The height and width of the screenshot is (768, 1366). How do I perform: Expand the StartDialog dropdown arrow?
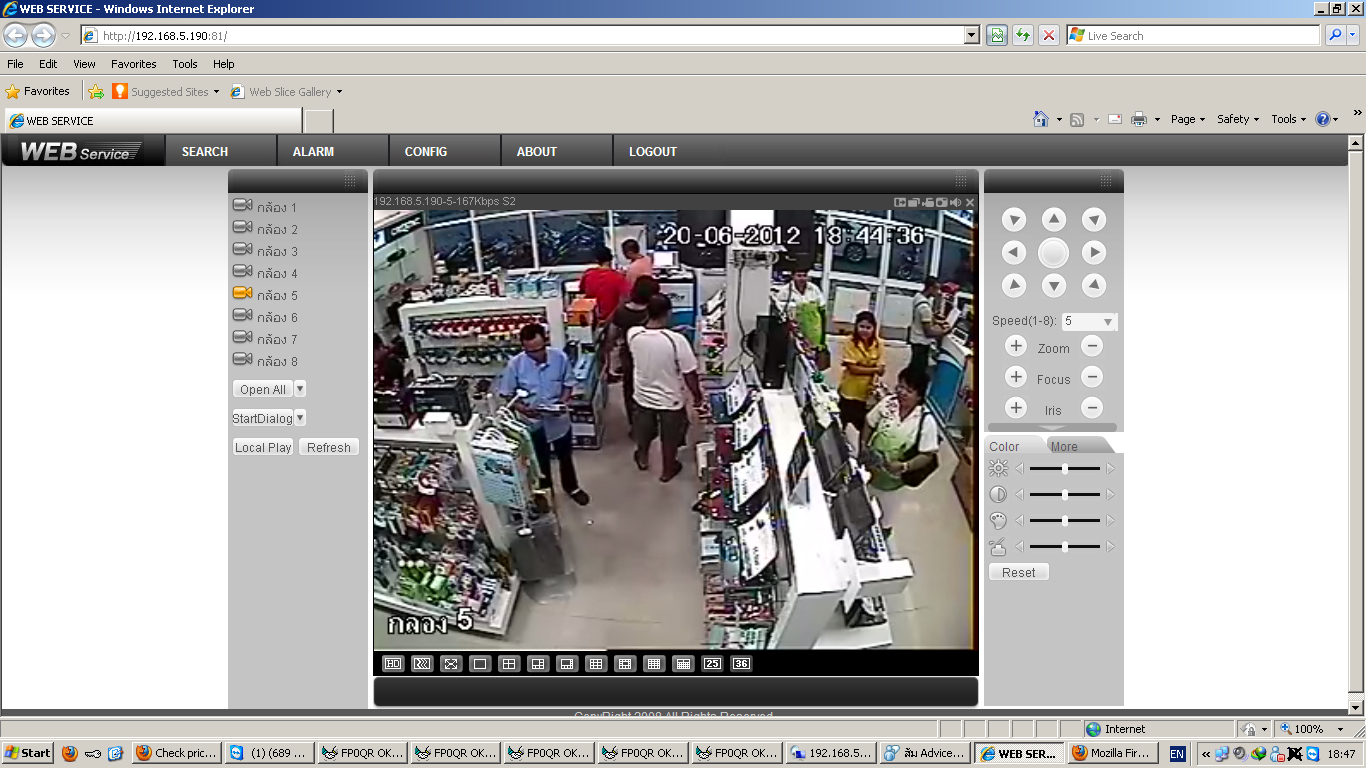click(x=300, y=418)
